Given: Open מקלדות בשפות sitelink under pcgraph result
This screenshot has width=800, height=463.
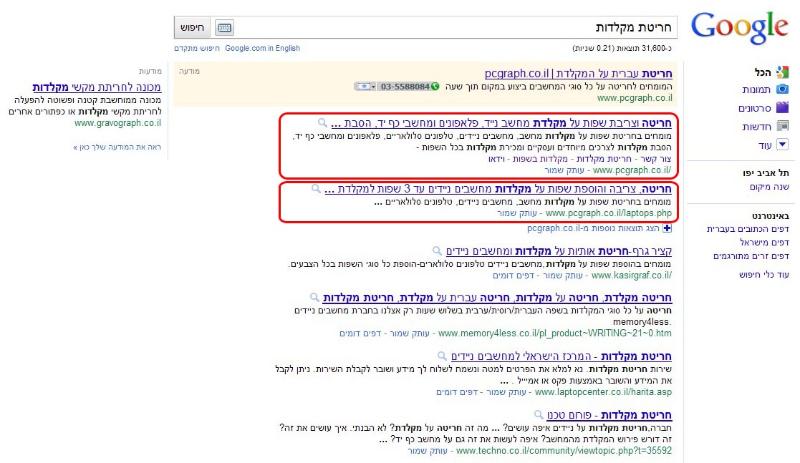Looking at the screenshot, I should [542, 159].
